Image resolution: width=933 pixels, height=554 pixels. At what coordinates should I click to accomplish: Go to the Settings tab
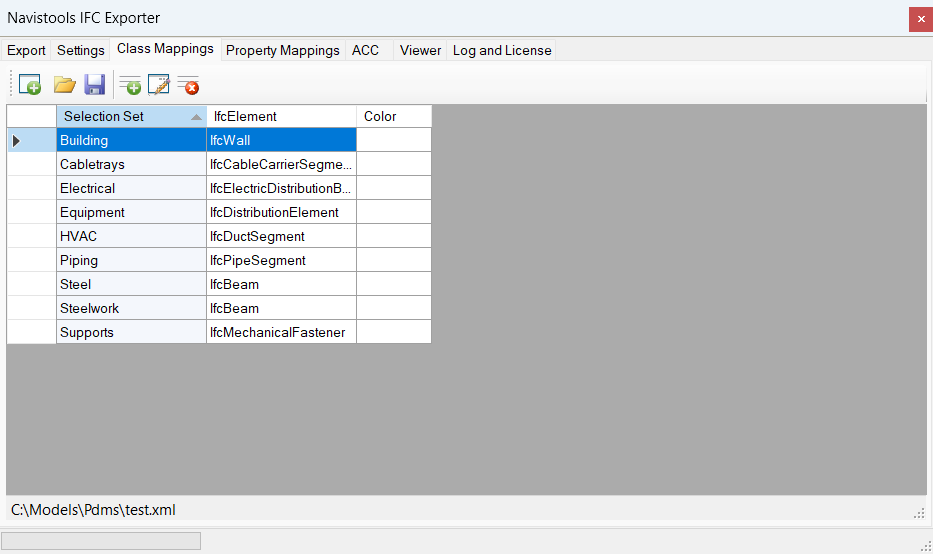(81, 50)
